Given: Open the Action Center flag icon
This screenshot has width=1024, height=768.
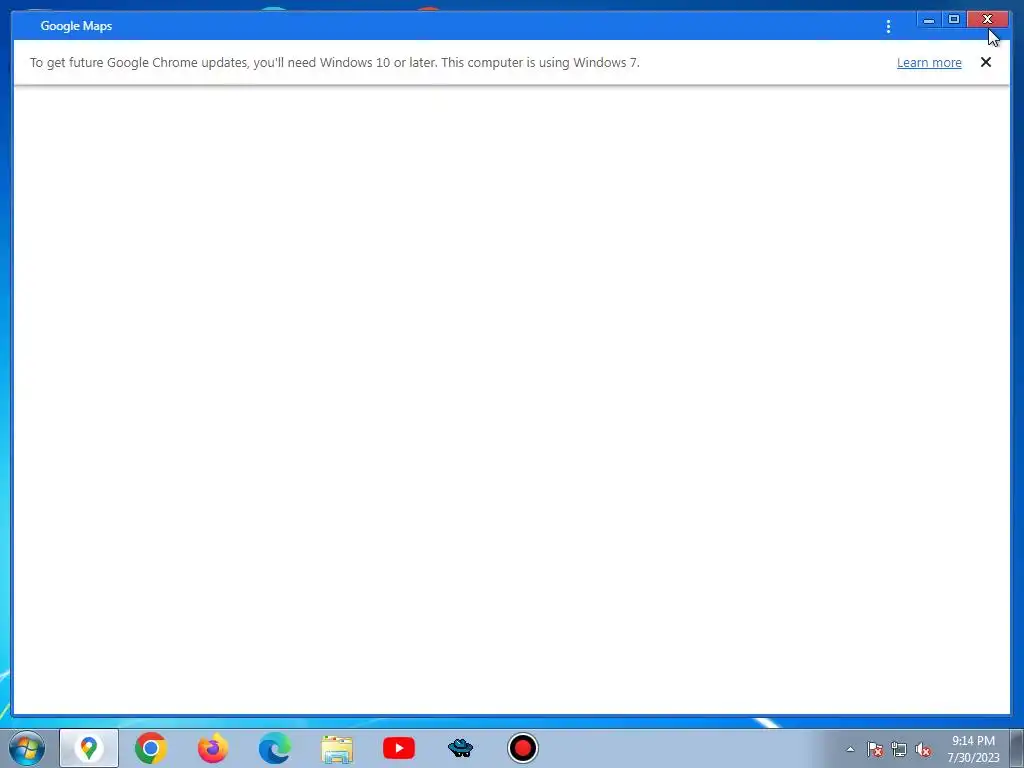Looking at the screenshot, I should [875, 749].
